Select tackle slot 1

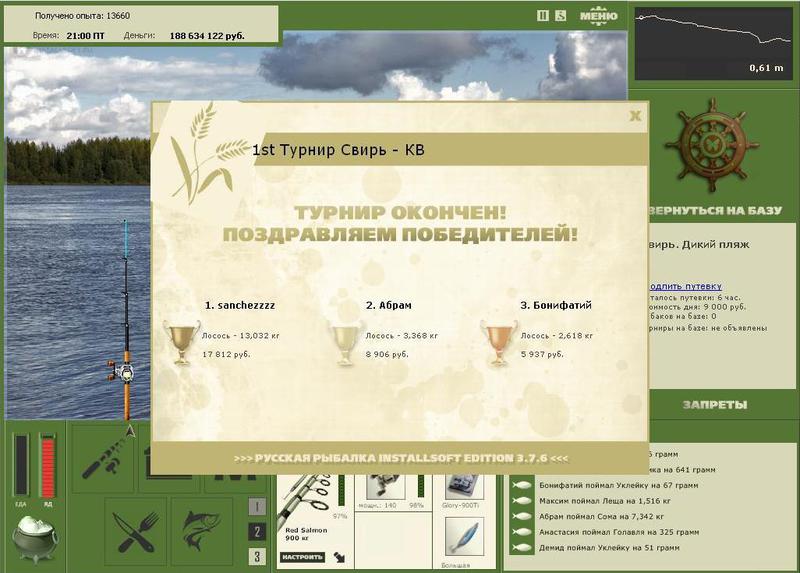tap(257, 507)
